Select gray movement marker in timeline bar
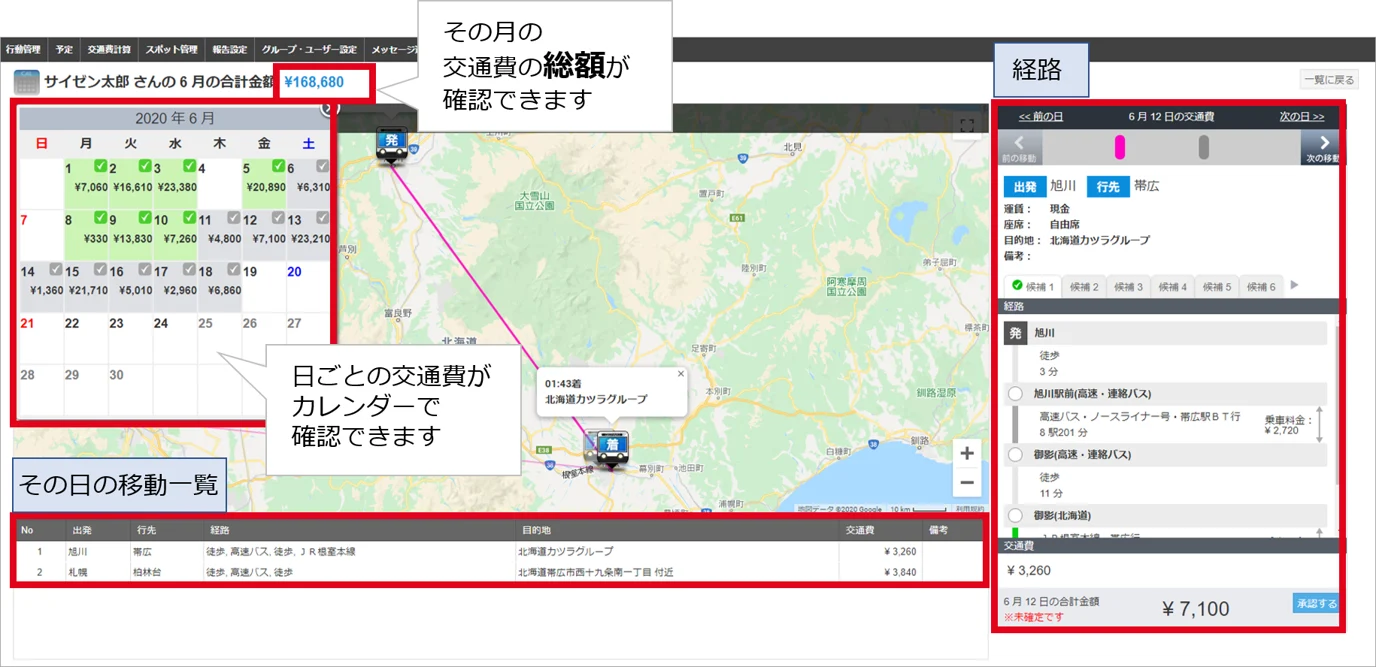The image size is (1376, 667). pos(1204,147)
